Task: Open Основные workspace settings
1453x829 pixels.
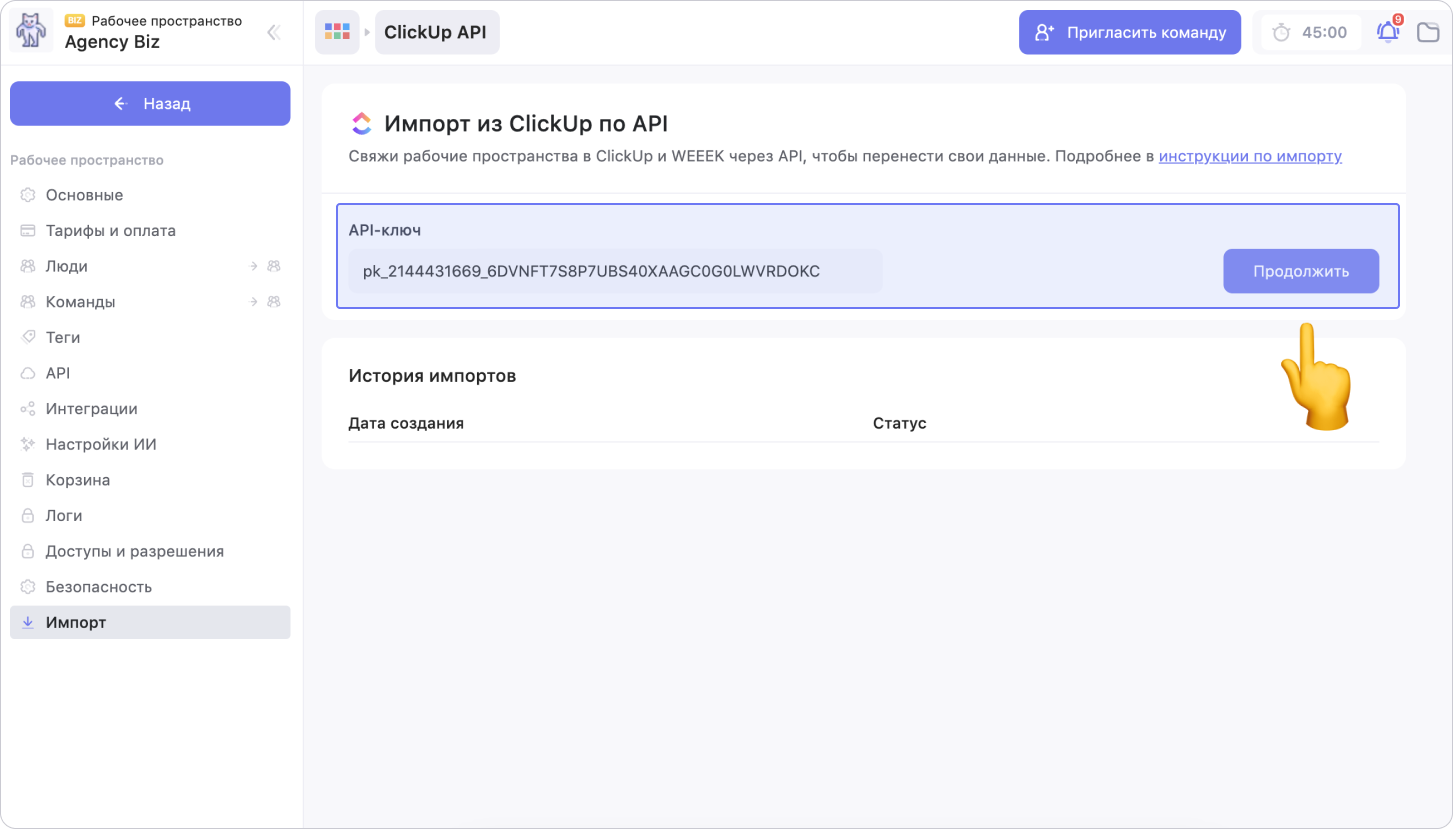Action: pos(84,195)
